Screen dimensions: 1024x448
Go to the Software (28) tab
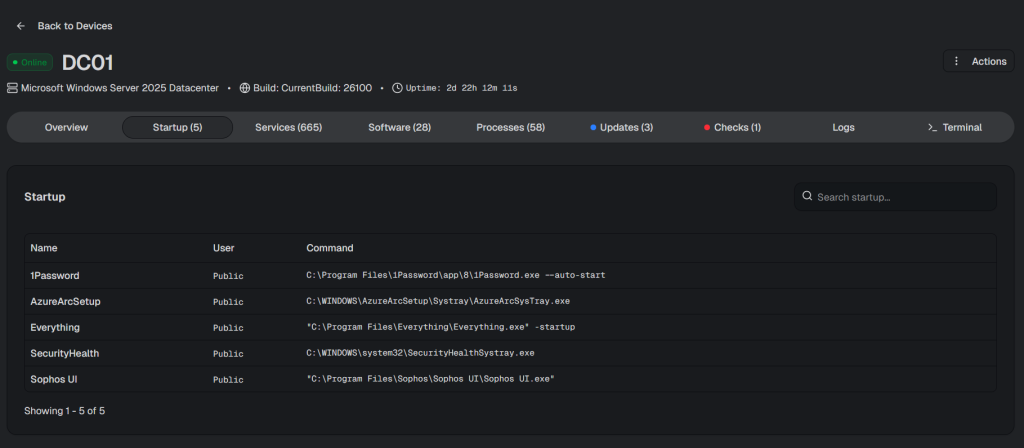pos(399,127)
